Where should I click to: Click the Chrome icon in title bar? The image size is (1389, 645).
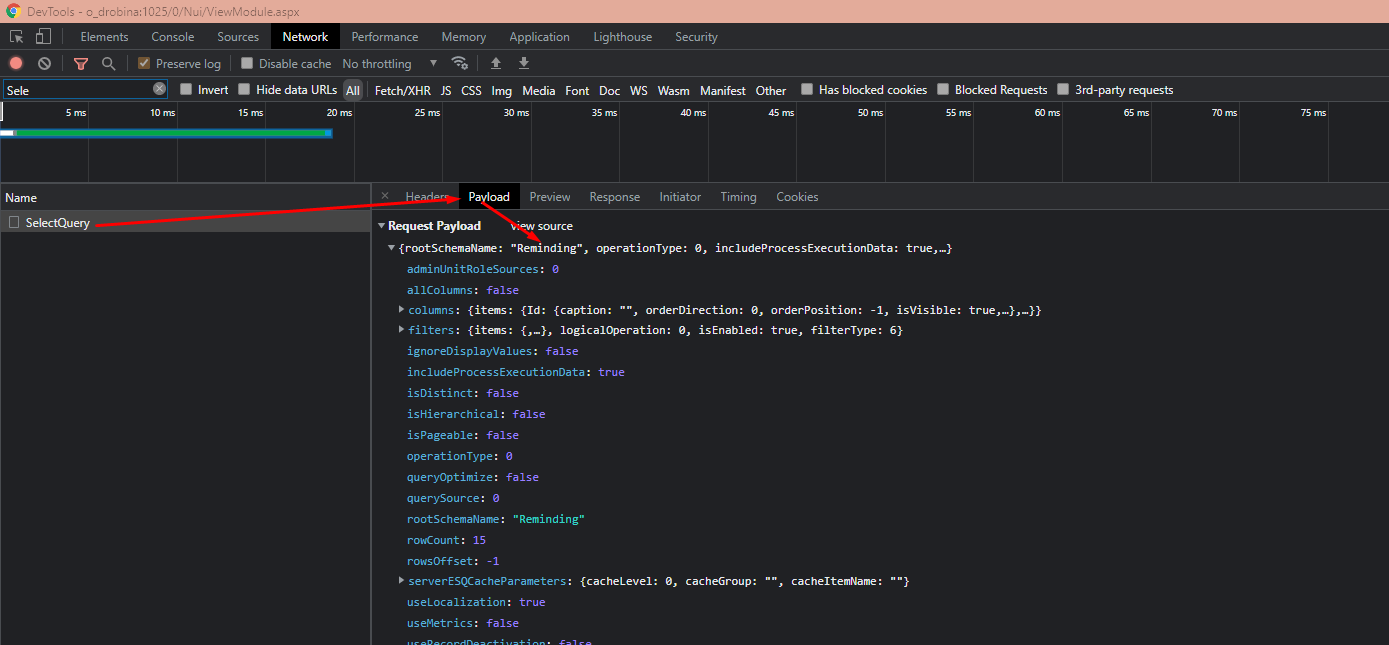(x=14, y=11)
